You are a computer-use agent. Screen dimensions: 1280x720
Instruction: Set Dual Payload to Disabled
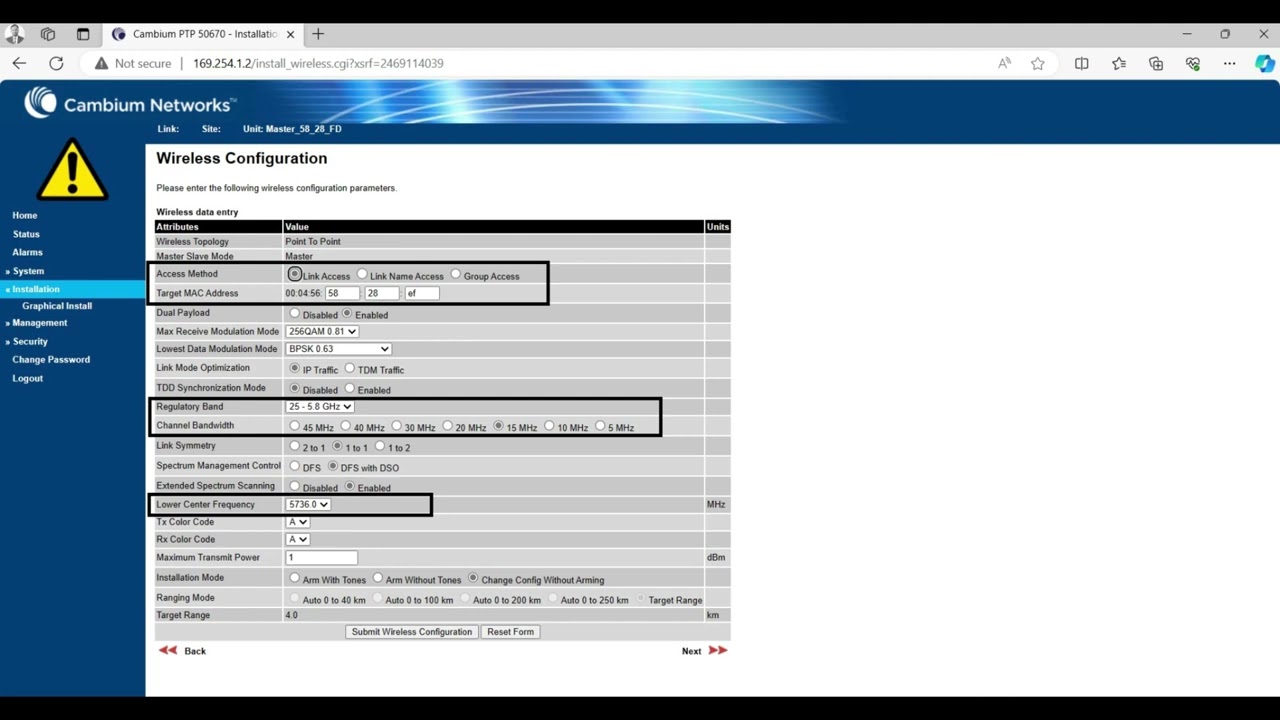click(x=294, y=313)
